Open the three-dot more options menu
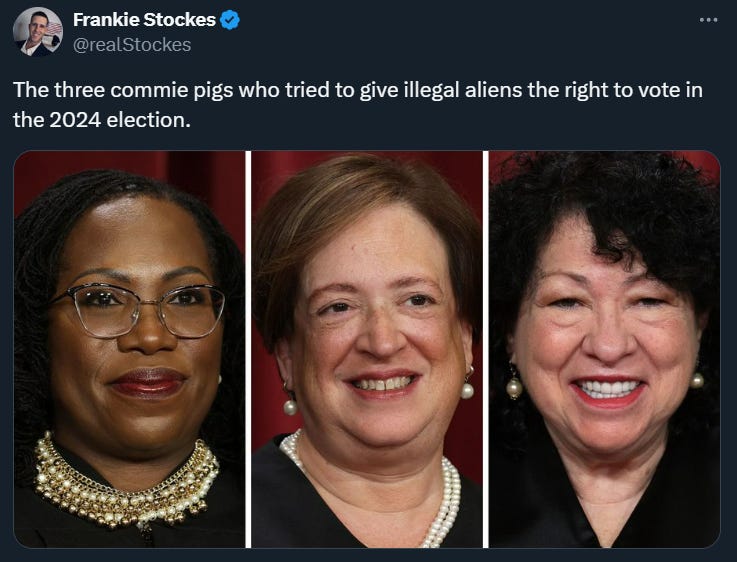Viewport: 737px width, 562px height. click(x=708, y=20)
